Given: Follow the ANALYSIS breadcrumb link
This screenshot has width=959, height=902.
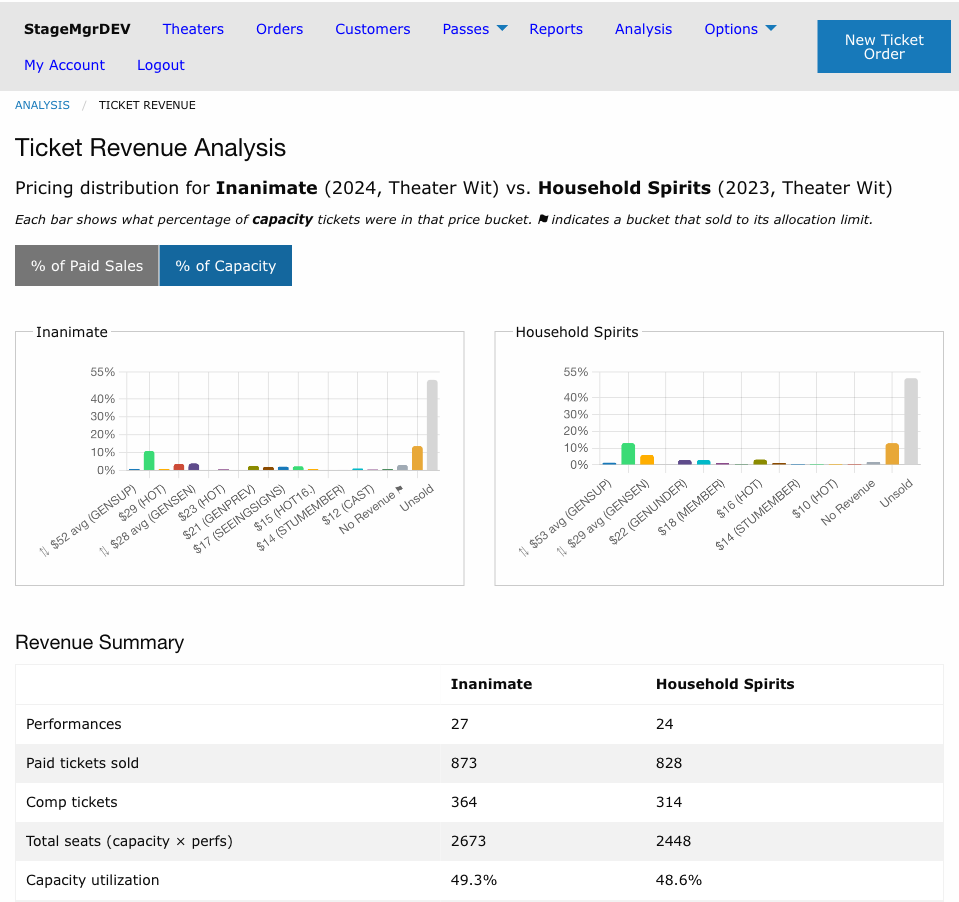Looking at the screenshot, I should point(42,105).
